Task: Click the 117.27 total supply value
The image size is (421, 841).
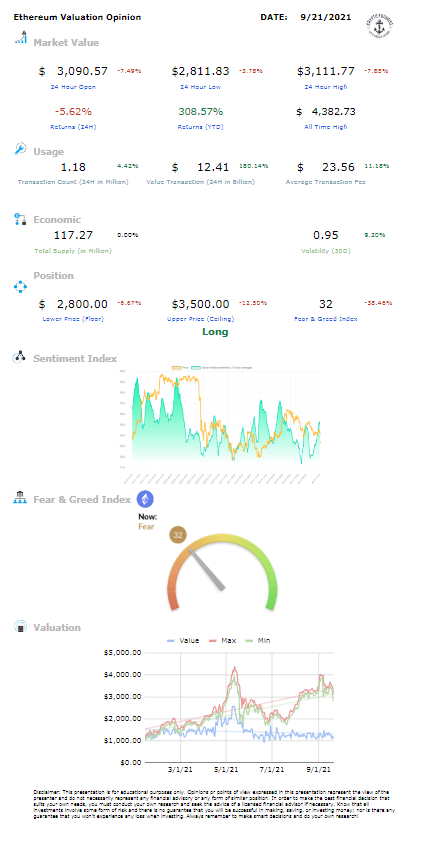Action: click(x=73, y=235)
